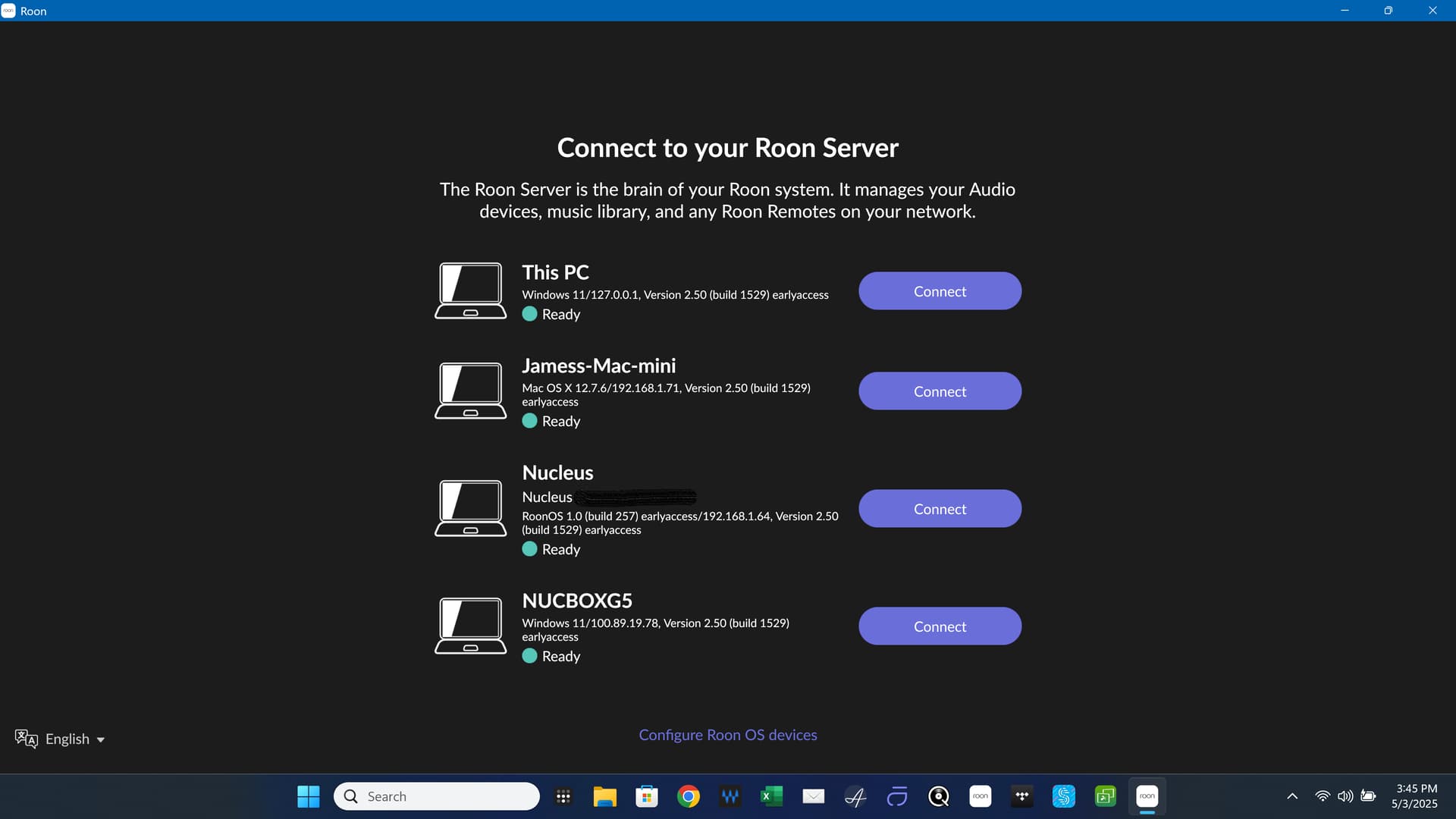Connect to the Nucleus server
This screenshot has height=819, width=1456.
pyautogui.click(x=940, y=509)
